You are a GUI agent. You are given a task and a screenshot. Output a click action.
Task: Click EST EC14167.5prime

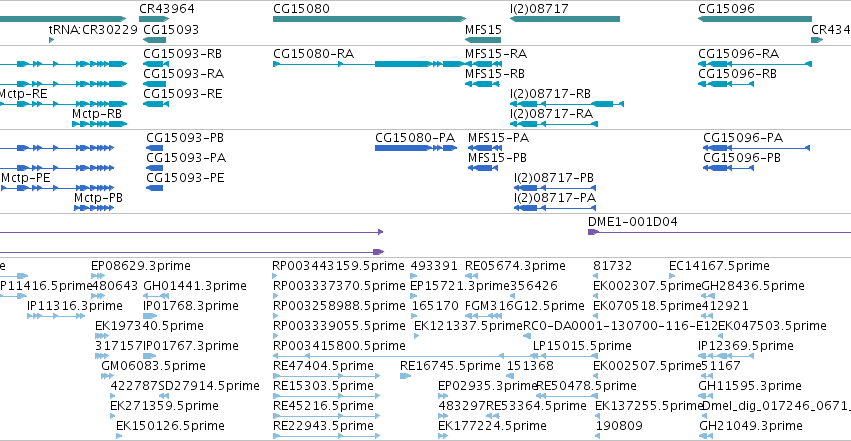[719, 266]
